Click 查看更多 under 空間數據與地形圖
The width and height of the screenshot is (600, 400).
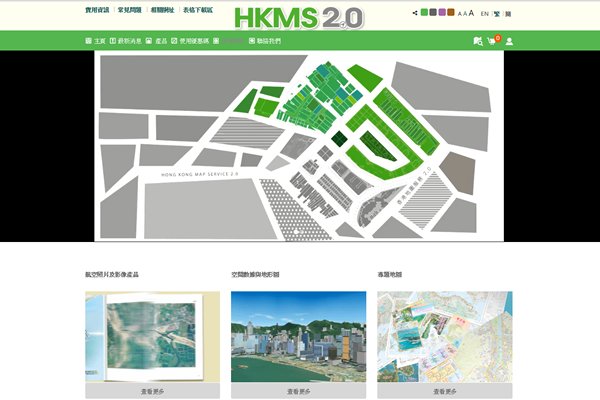click(298, 391)
